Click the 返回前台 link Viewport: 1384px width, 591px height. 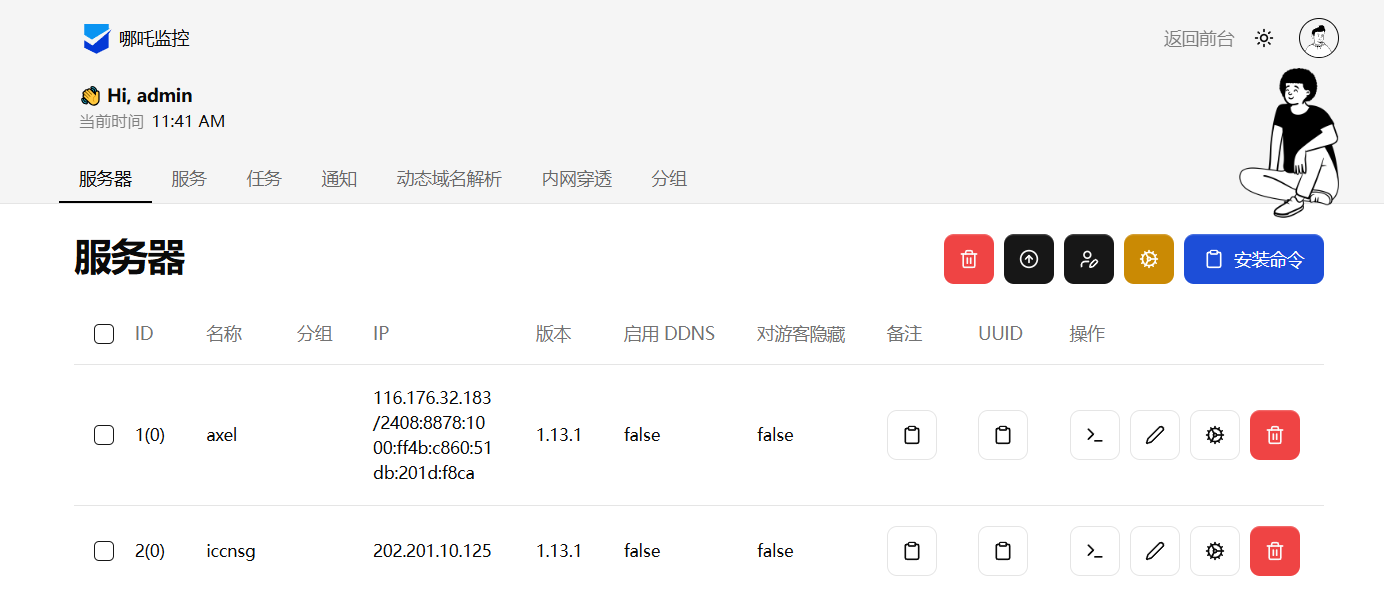[x=1198, y=39]
